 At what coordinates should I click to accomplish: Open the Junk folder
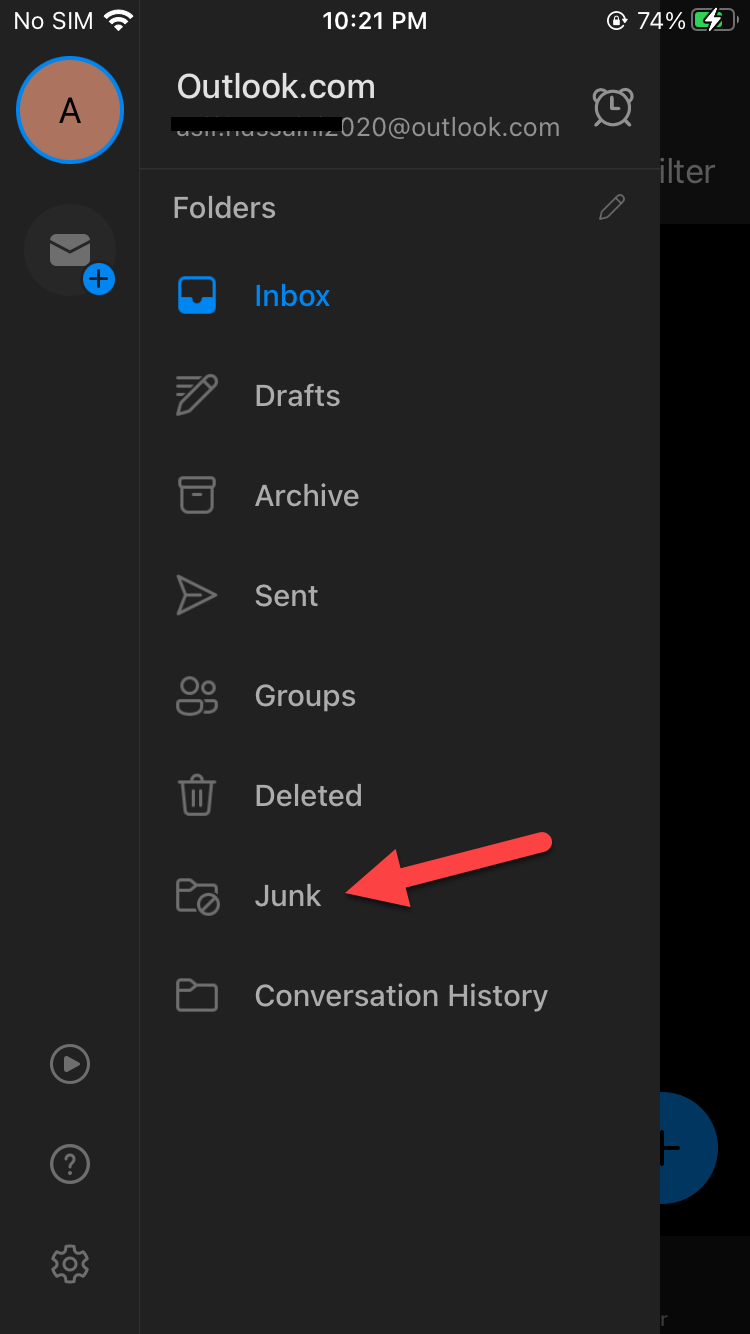[288, 896]
